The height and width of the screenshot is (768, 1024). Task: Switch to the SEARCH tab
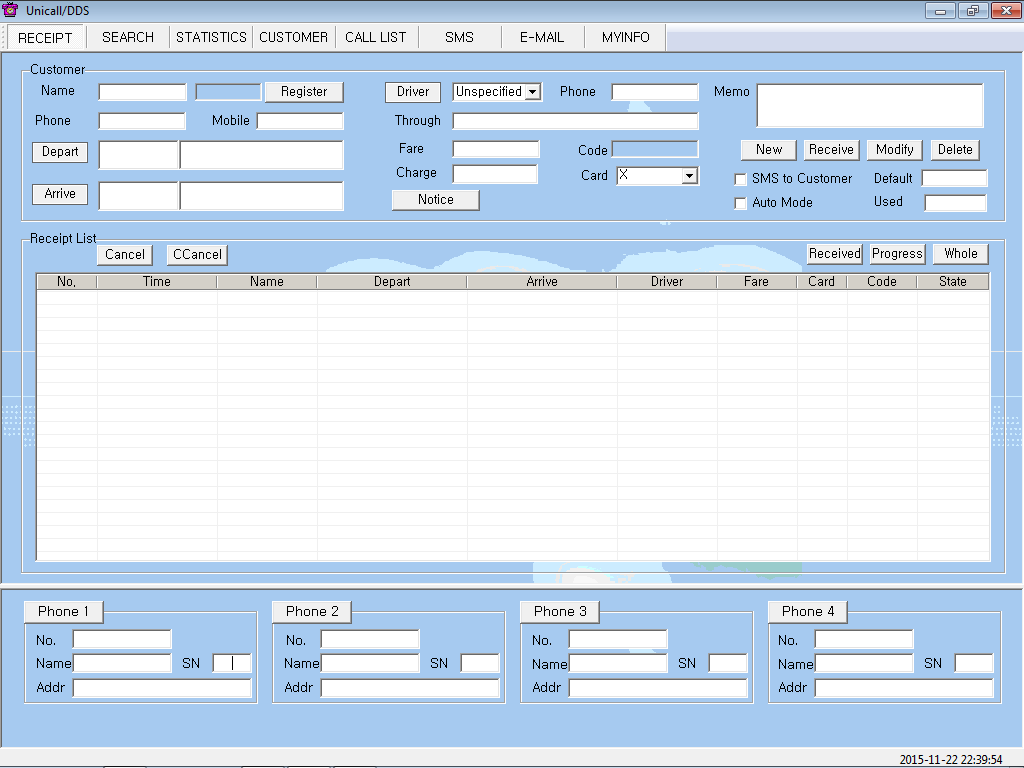click(x=128, y=37)
